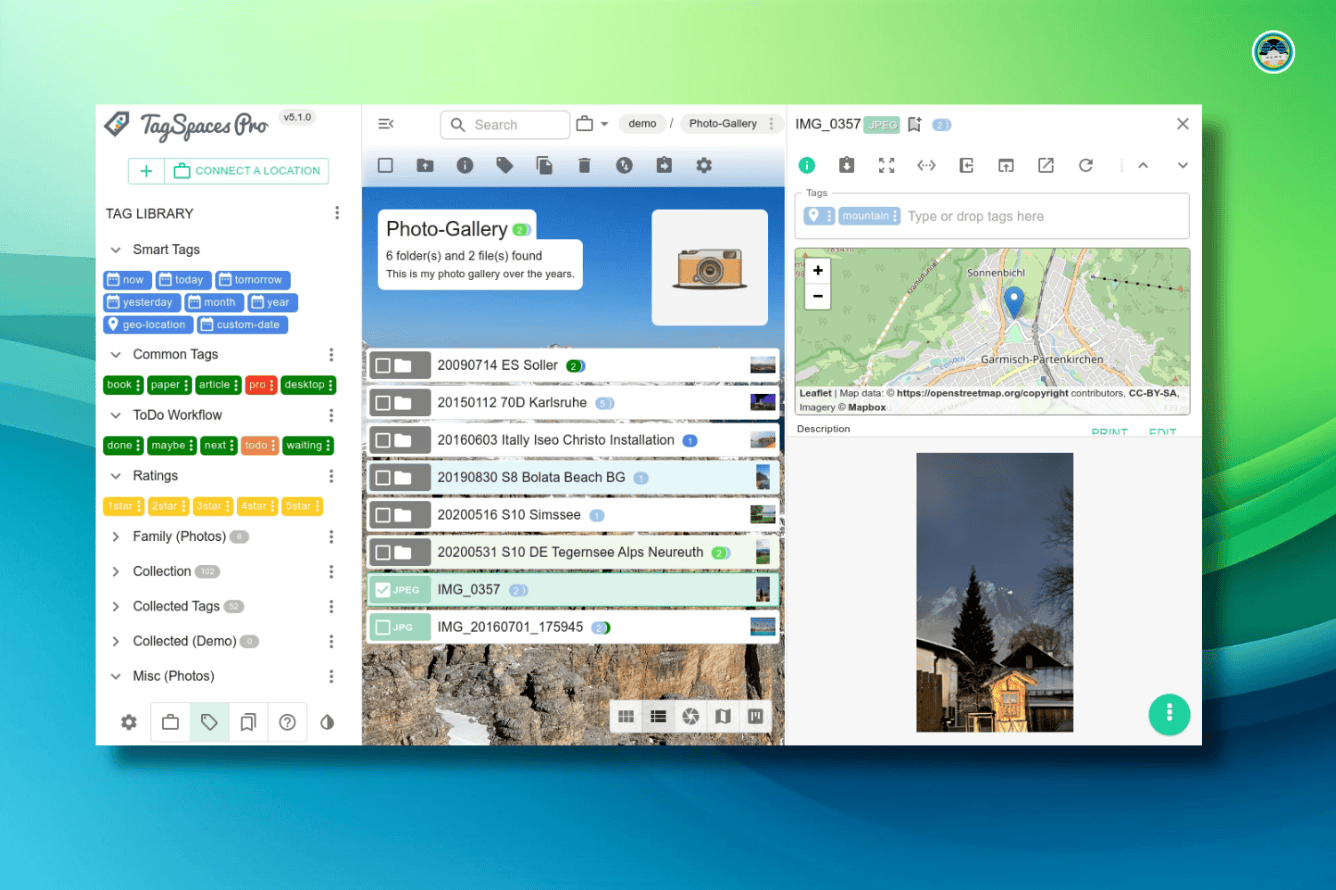Uncheck the IMG_0357 file checkbox

383,590
